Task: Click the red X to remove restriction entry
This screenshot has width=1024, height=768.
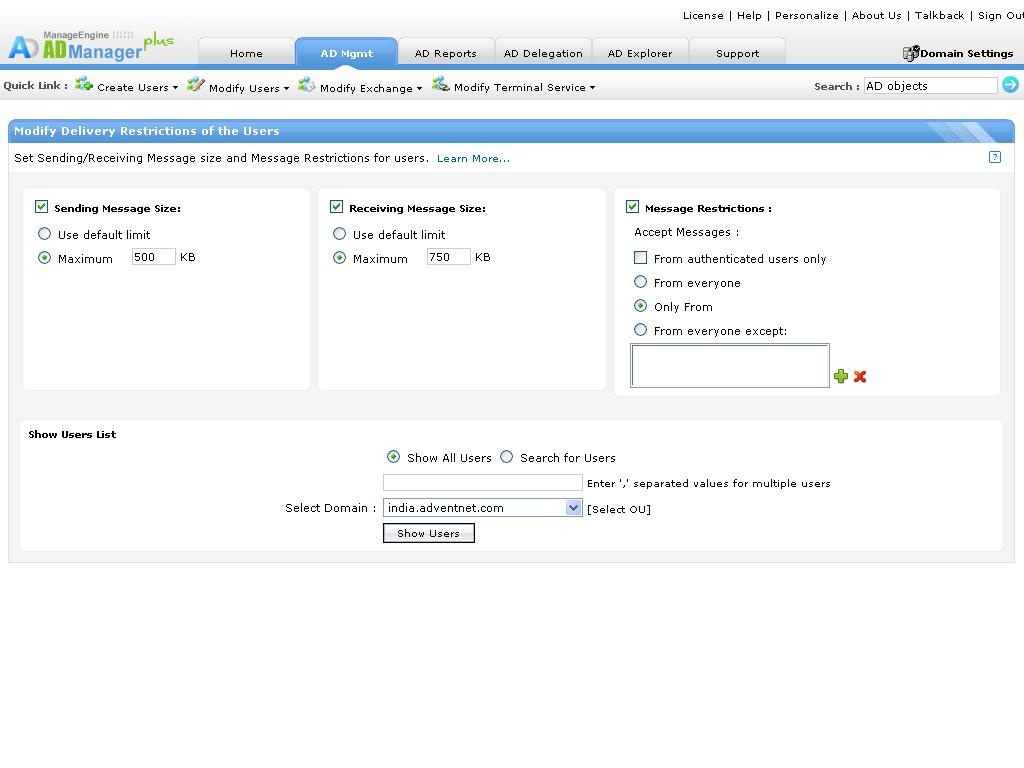Action: (x=859, y=377)
